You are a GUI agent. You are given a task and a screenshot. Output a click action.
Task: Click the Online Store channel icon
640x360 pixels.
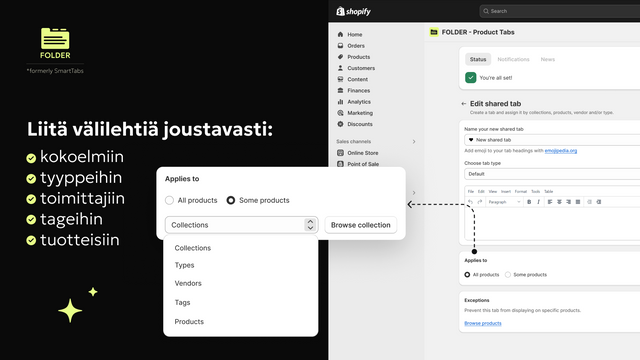[x=340, y=153]
